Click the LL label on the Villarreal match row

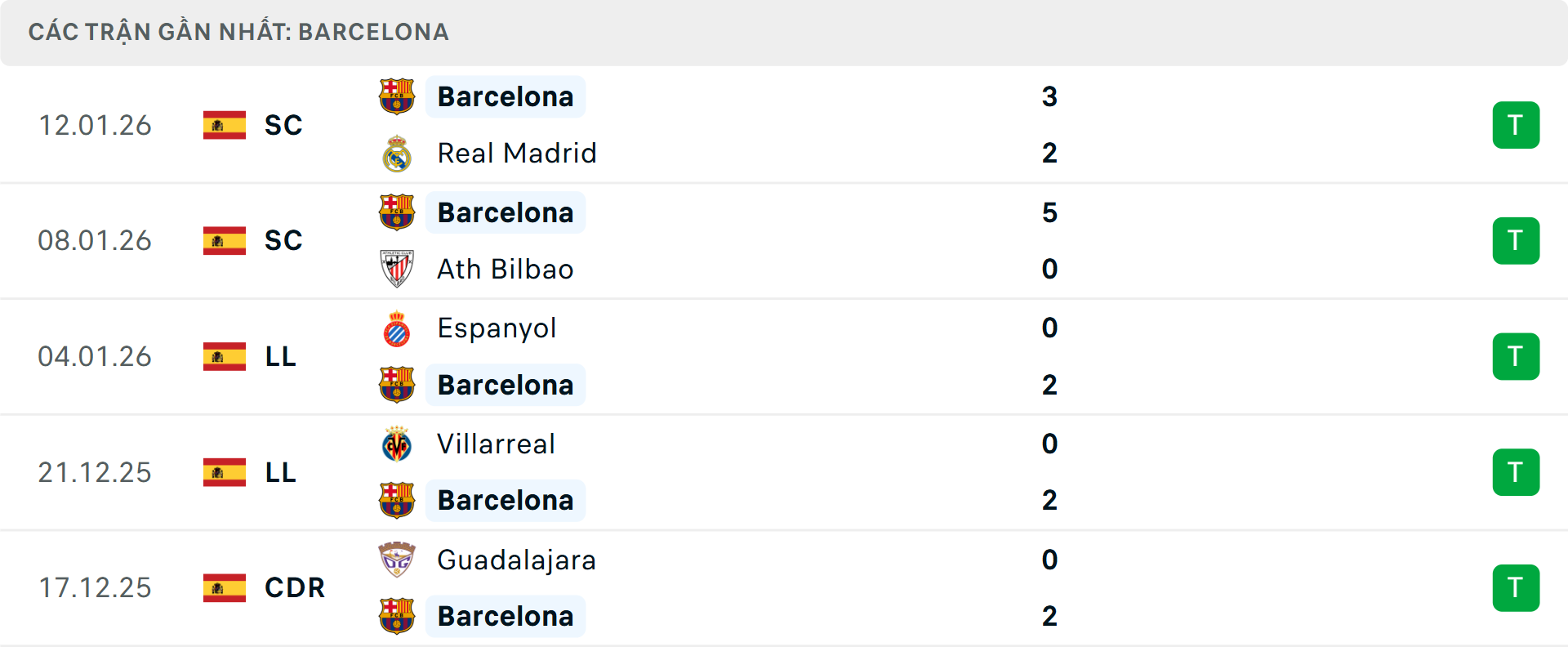point(278,471)
